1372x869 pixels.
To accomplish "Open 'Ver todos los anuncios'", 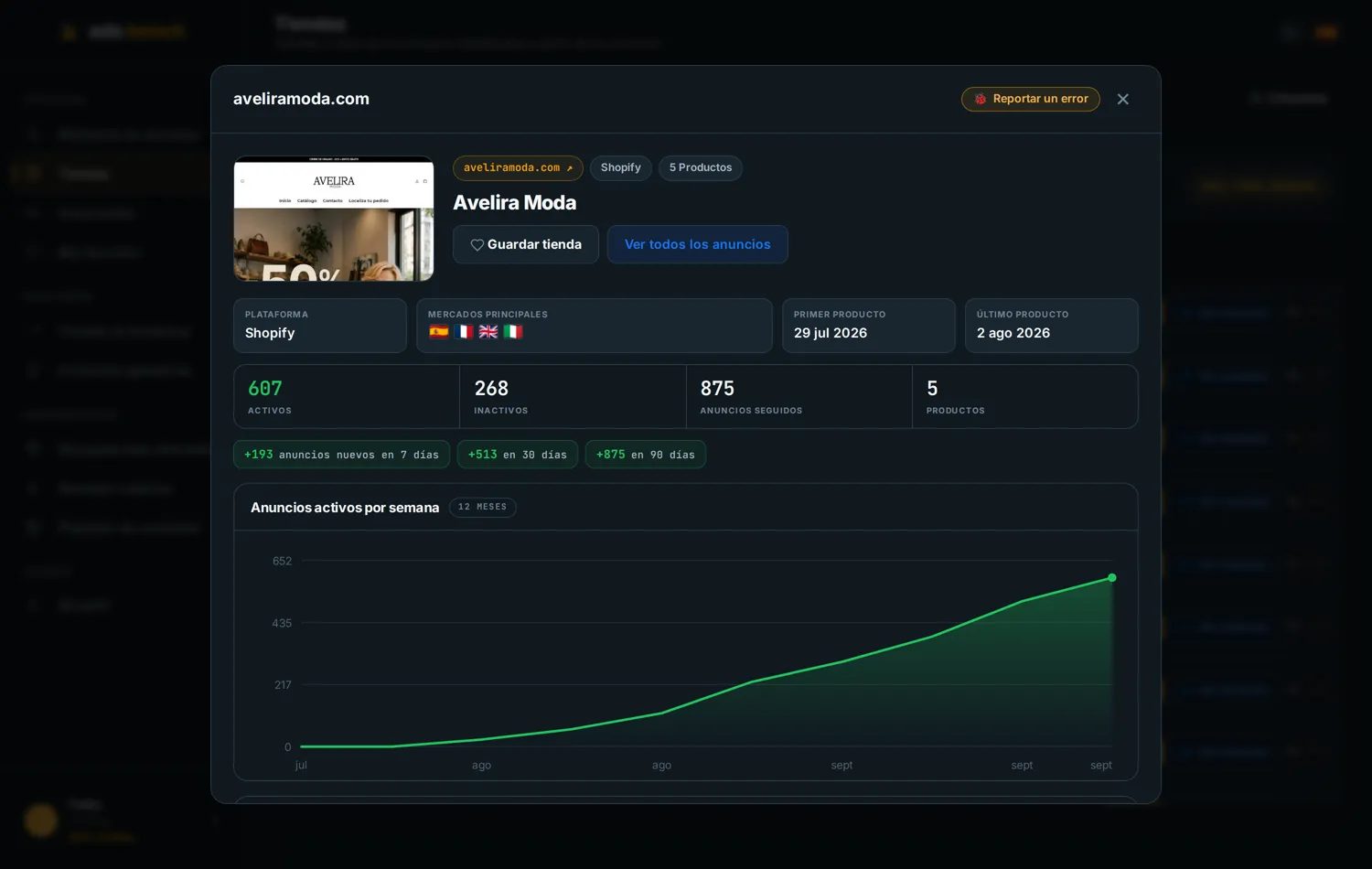I will [697, 244].
